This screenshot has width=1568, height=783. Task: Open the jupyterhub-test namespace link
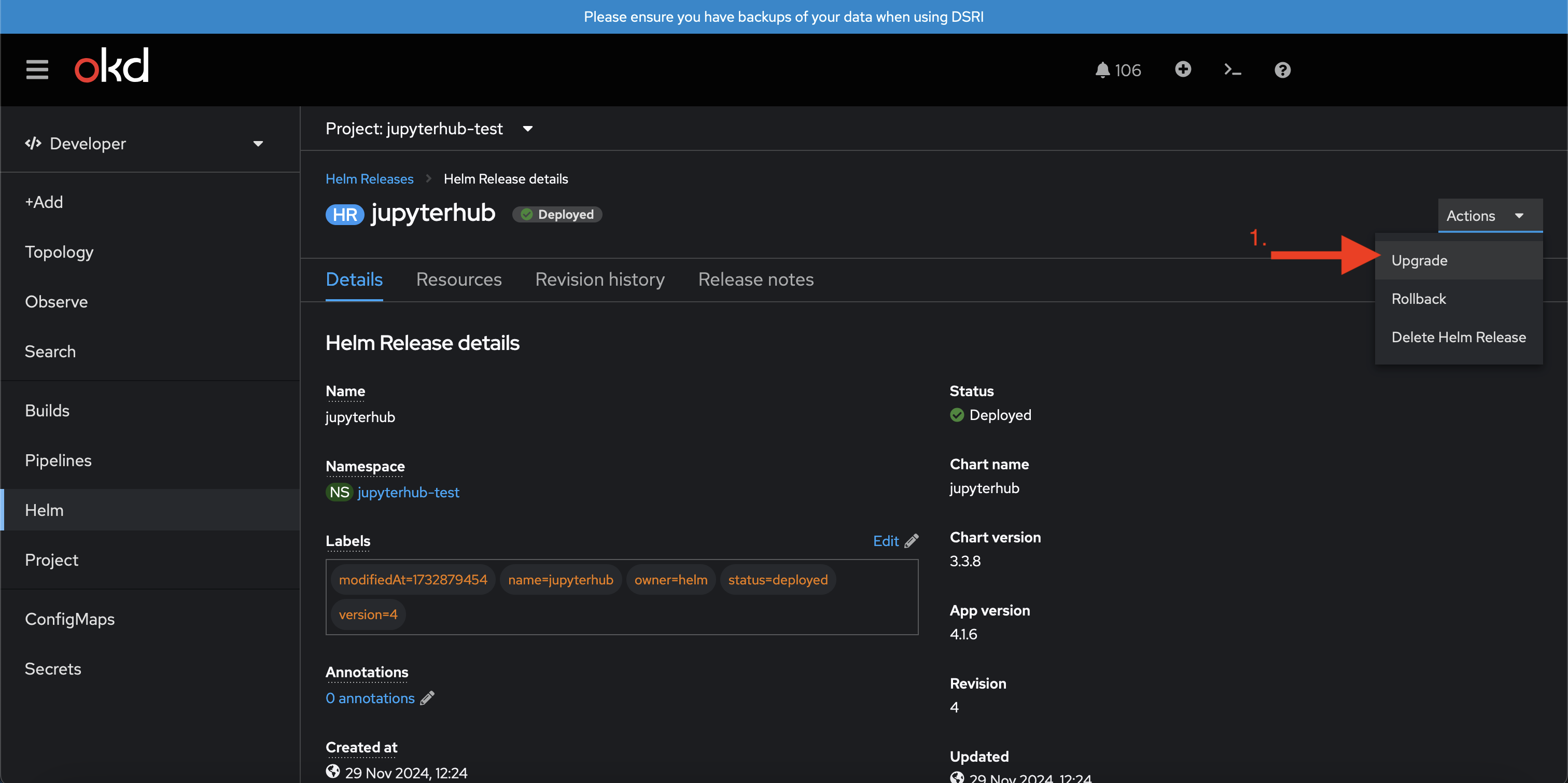pyautogui.click(x=409, y=492)
